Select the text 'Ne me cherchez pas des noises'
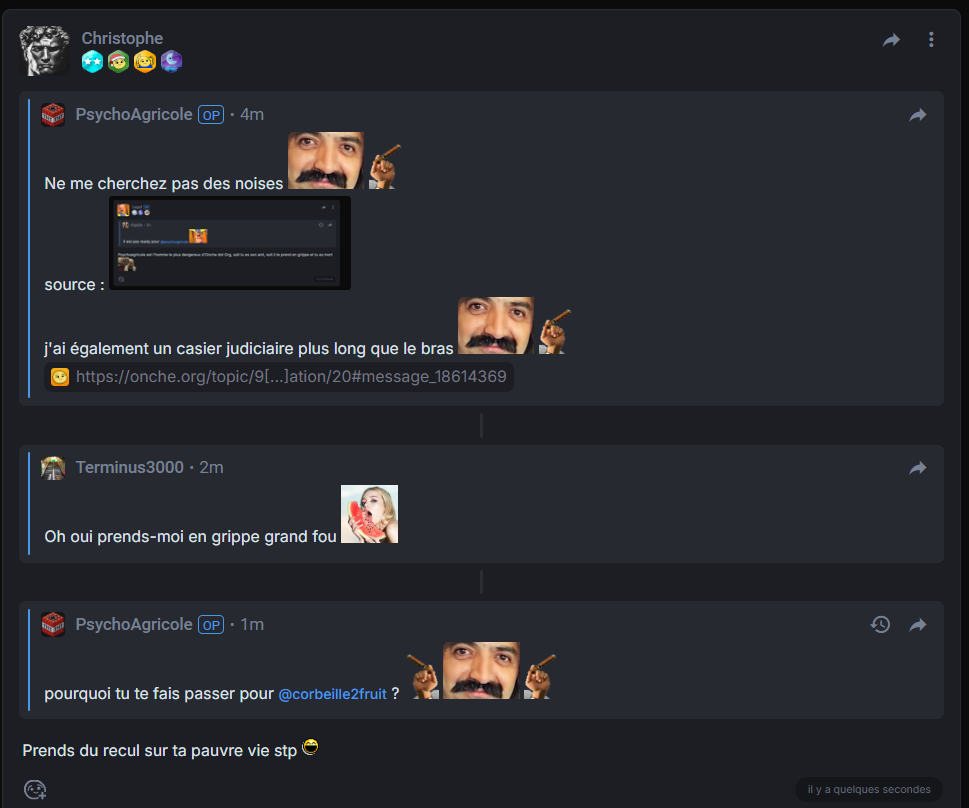Screen dimensions: 969x808 [x=164, y=184]
